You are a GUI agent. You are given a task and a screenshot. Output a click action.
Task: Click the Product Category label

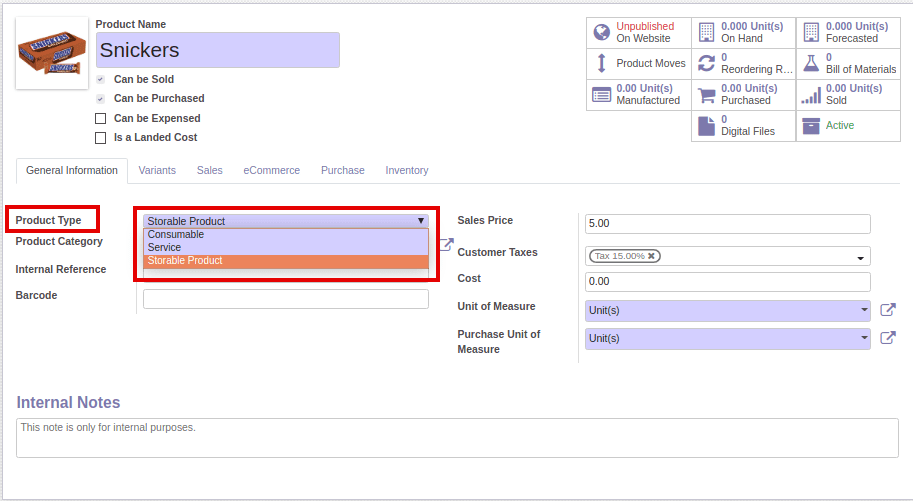coord(59,241)
